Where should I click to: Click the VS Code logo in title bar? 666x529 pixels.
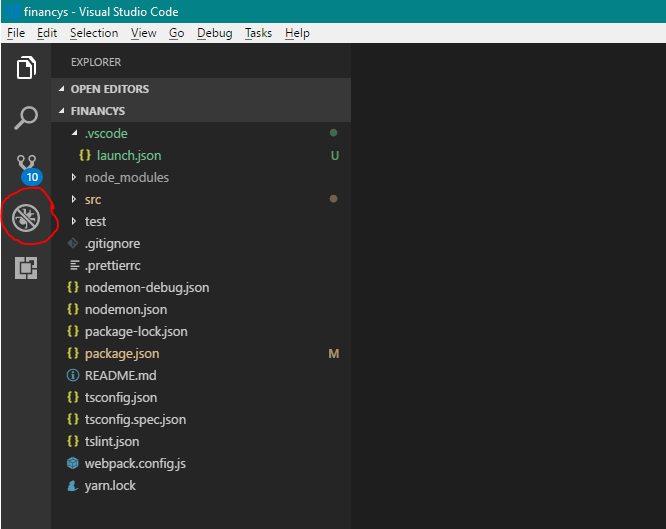click(11, 11)
